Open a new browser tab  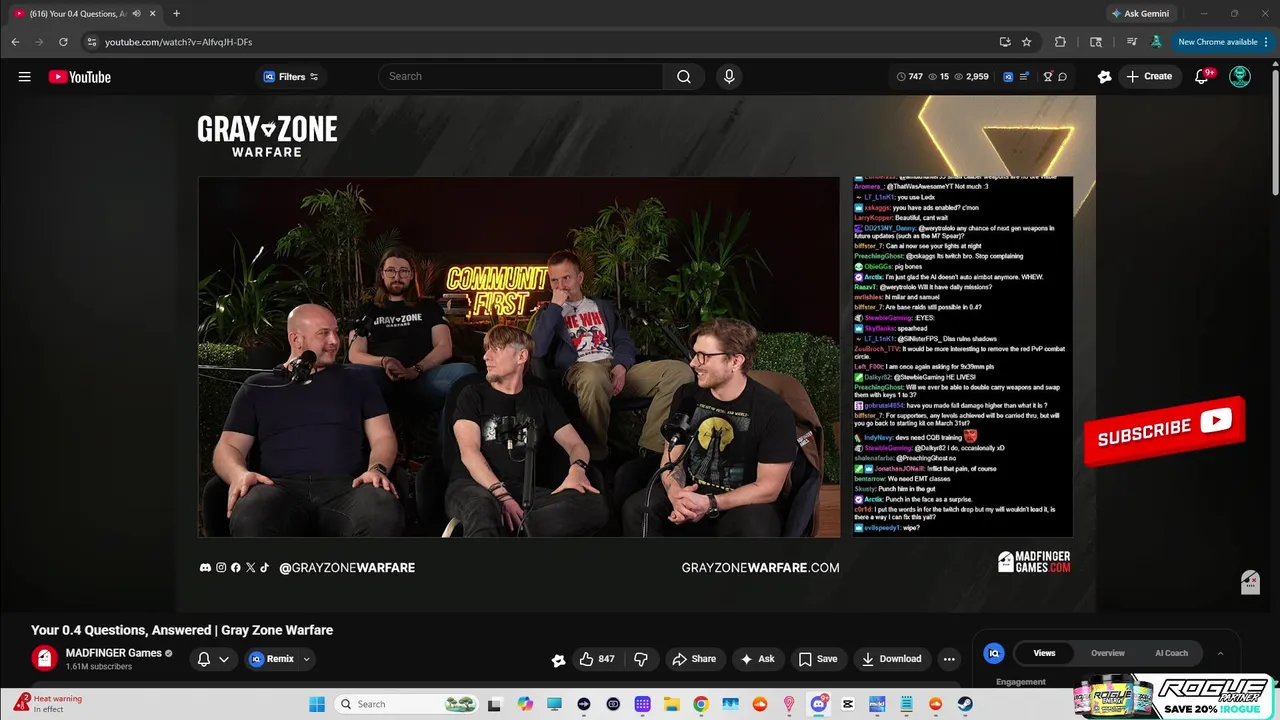coord(176,14)
